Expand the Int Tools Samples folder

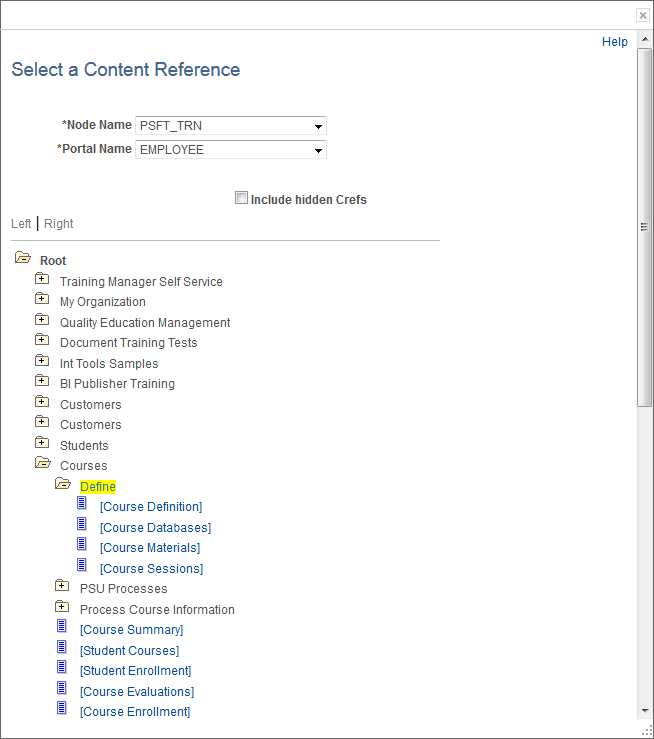pyautogui.click(x=42, y=361)
